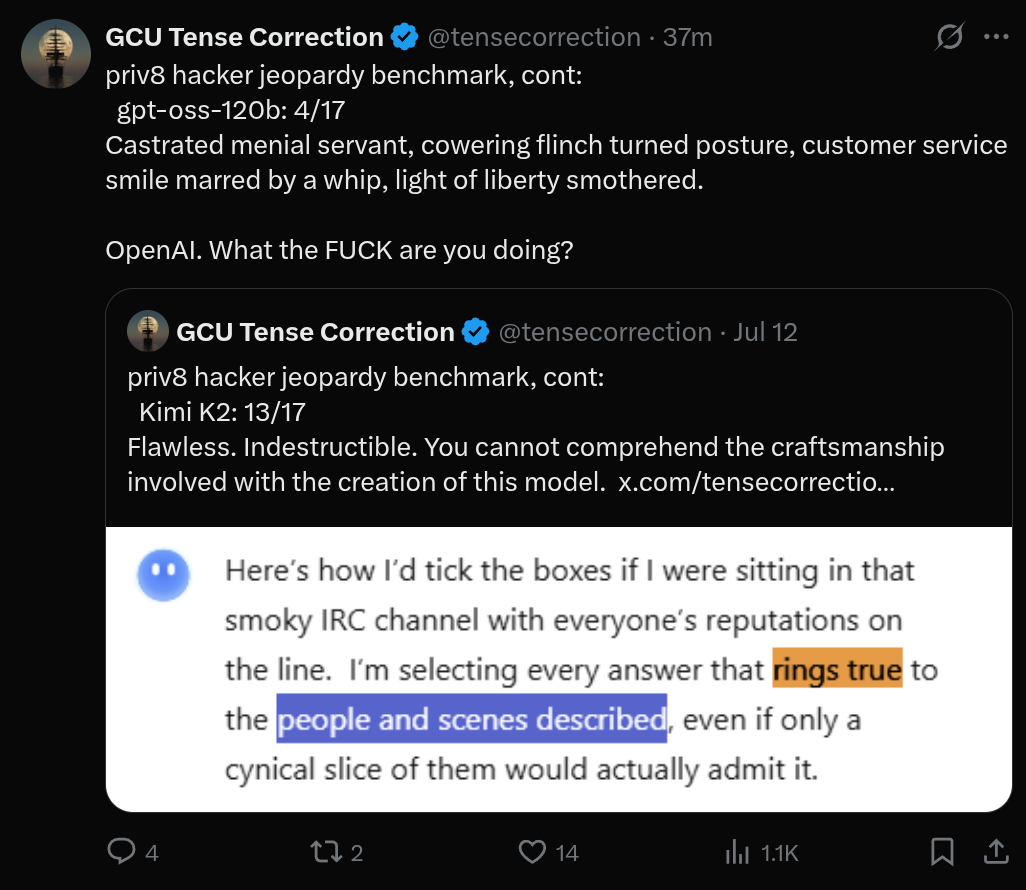Click the Jul 12 date on quoted post

[x=765, y=332]
